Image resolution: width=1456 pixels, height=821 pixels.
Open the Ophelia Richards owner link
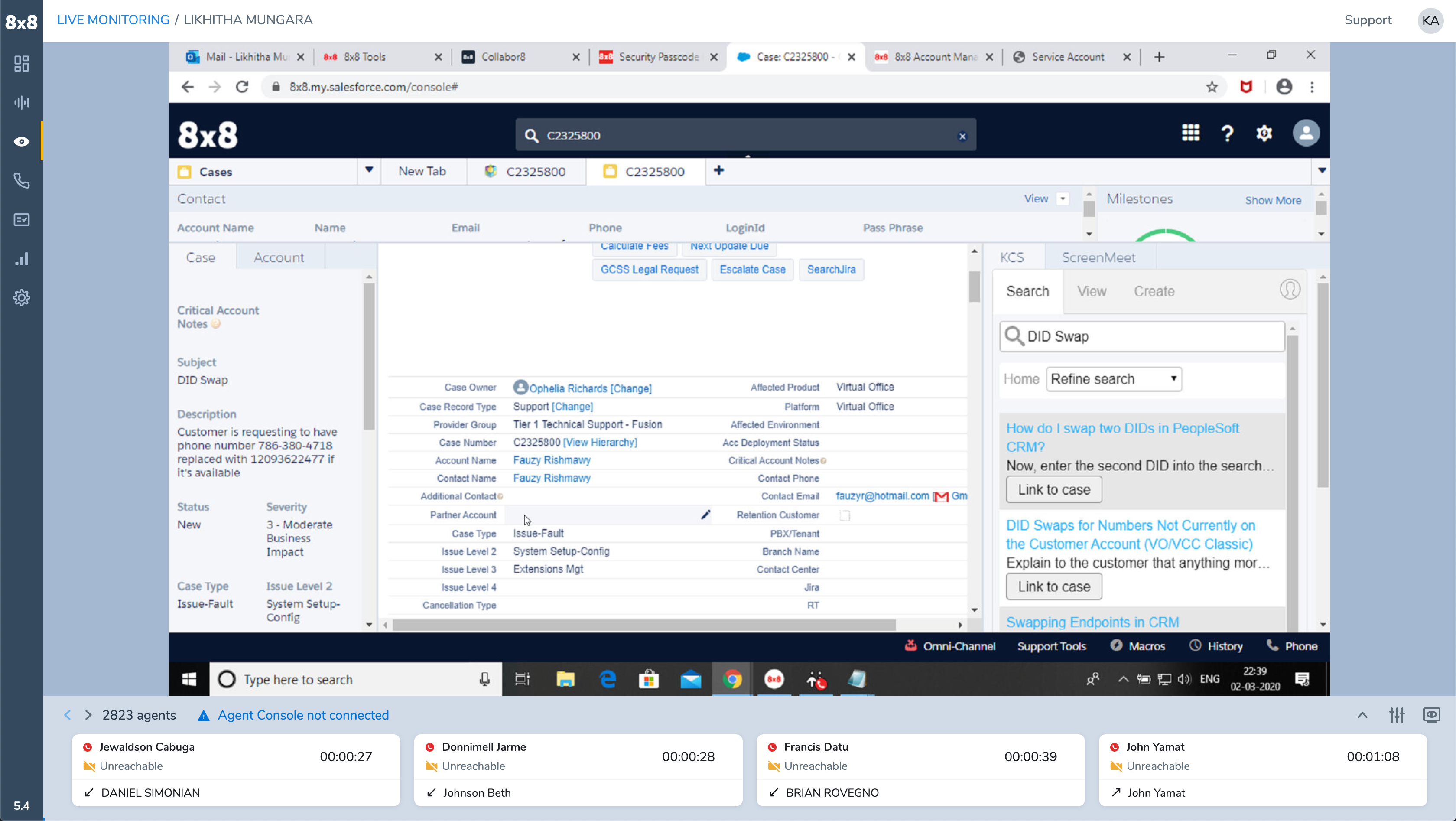point(568,388)
